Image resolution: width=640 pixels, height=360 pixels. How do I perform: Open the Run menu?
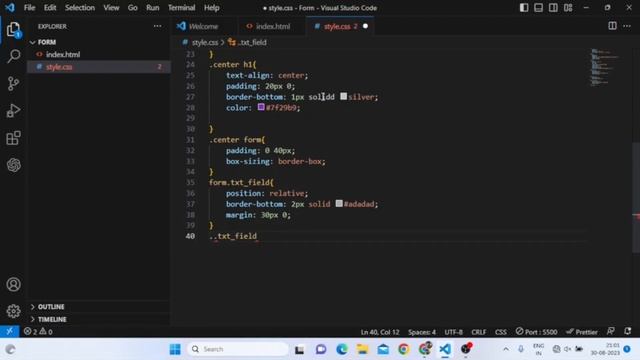[x=153, y=8]
